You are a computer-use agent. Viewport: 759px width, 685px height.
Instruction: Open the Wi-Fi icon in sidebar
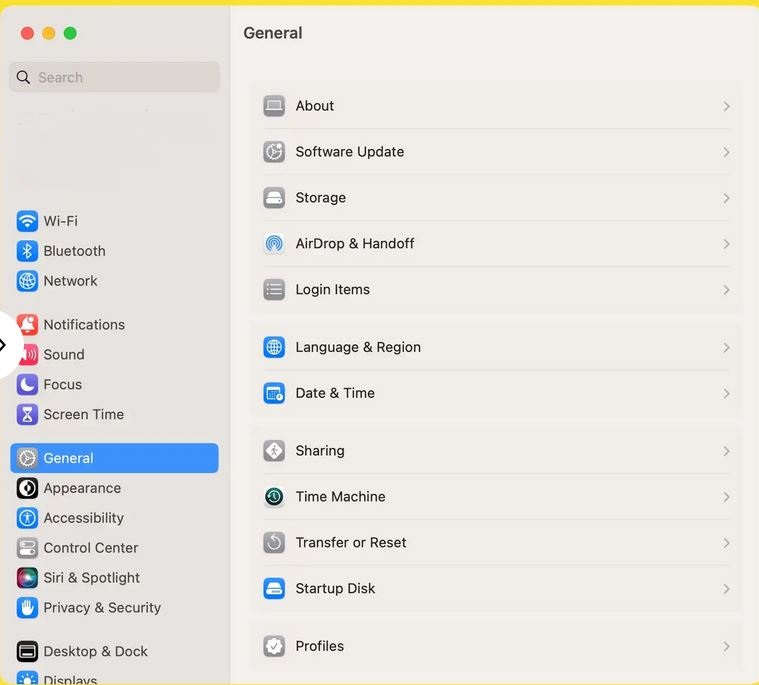27,221
